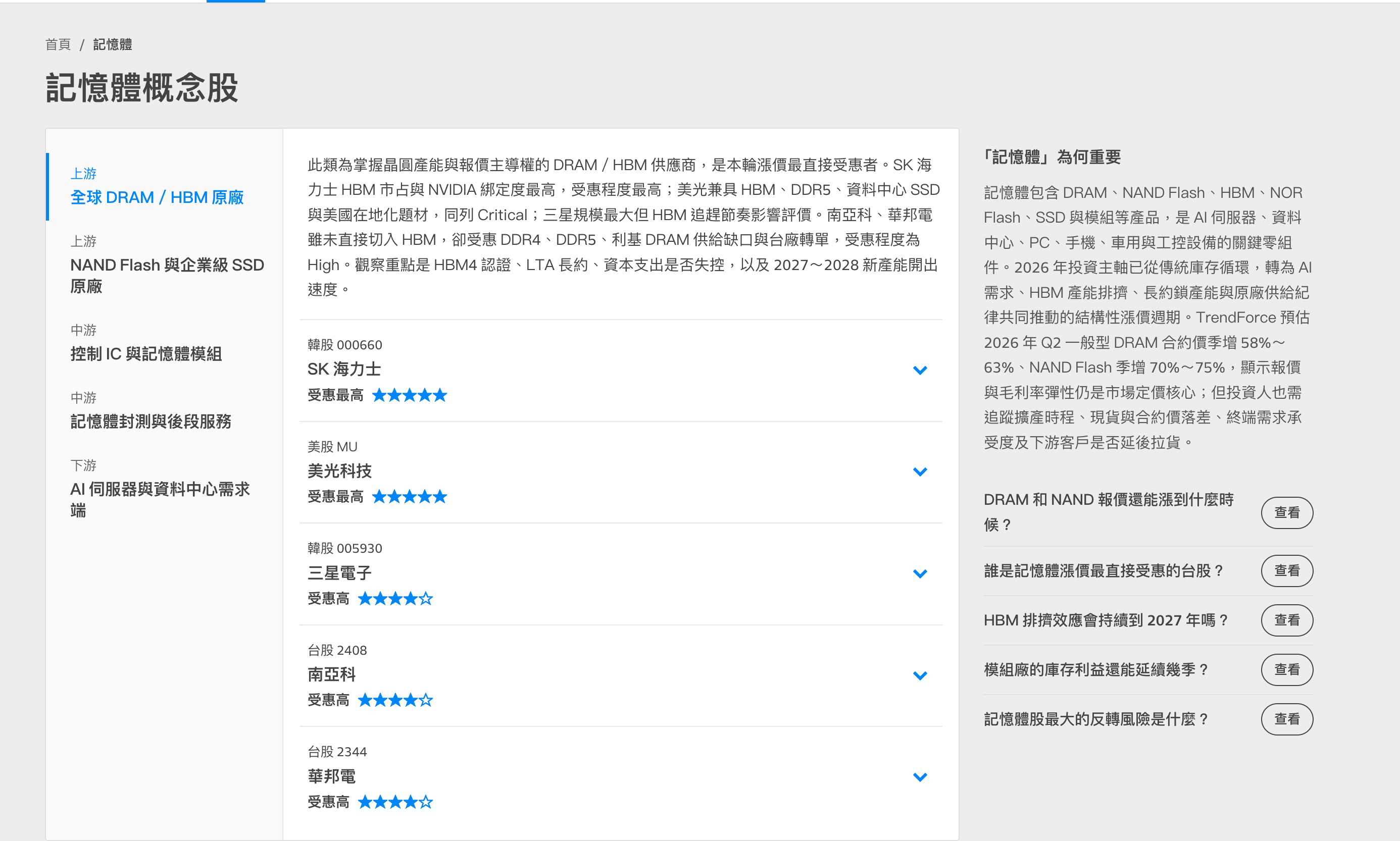This screenshot has width=1400, height=841.
Task: Click the five-star rating for SK 海力士
Action: point(409,395)
